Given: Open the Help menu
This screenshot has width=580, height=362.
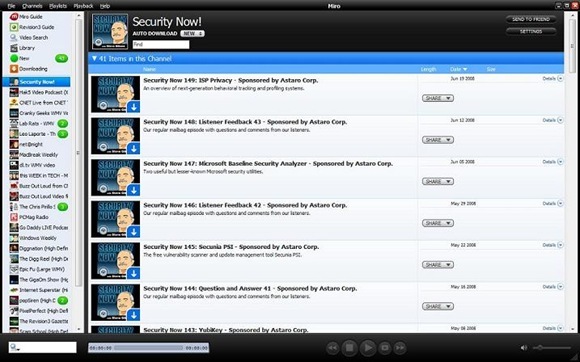Looking at the screenshot, I should [x=105, y=6].
